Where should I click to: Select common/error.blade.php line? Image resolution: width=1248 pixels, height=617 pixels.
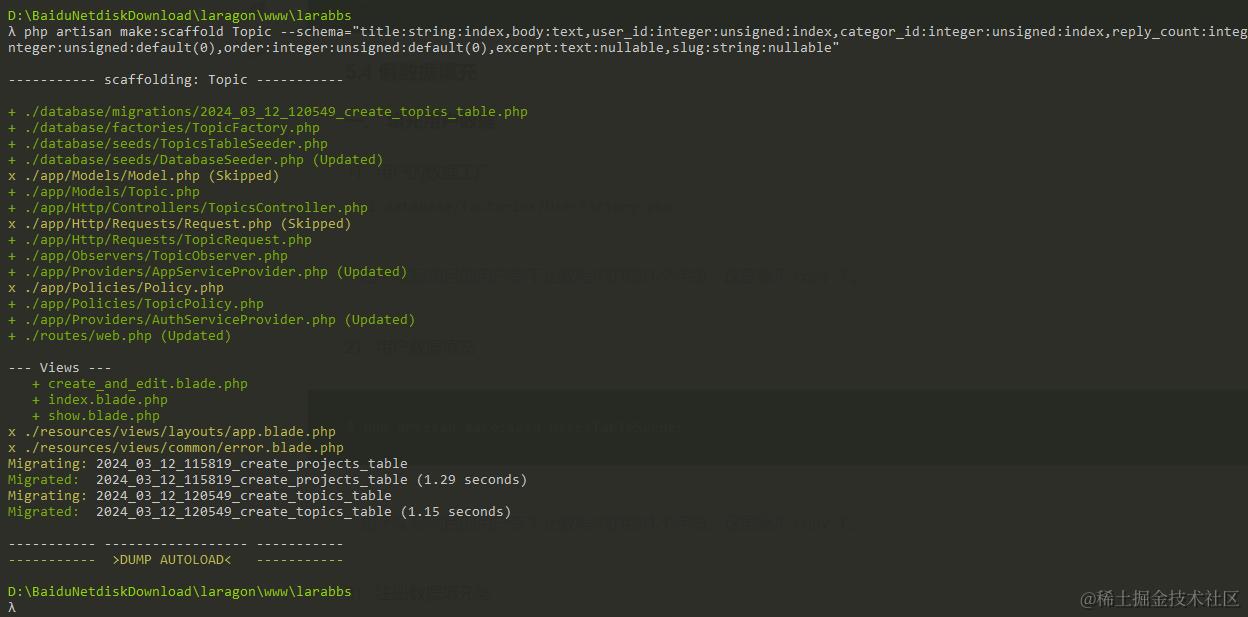pyautogui.click(x=176, y=448)
